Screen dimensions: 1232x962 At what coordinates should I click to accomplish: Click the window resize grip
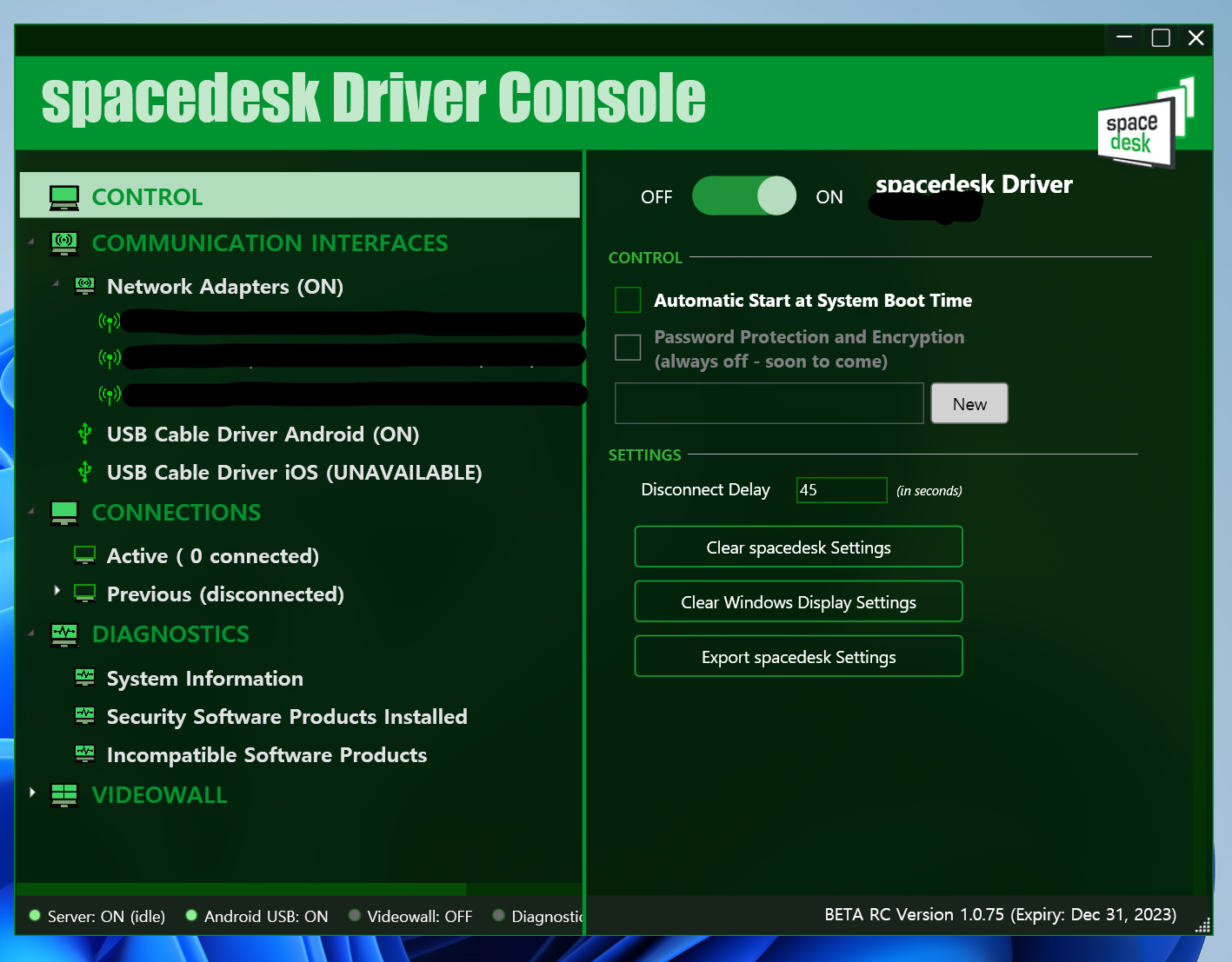(1202, 926)
